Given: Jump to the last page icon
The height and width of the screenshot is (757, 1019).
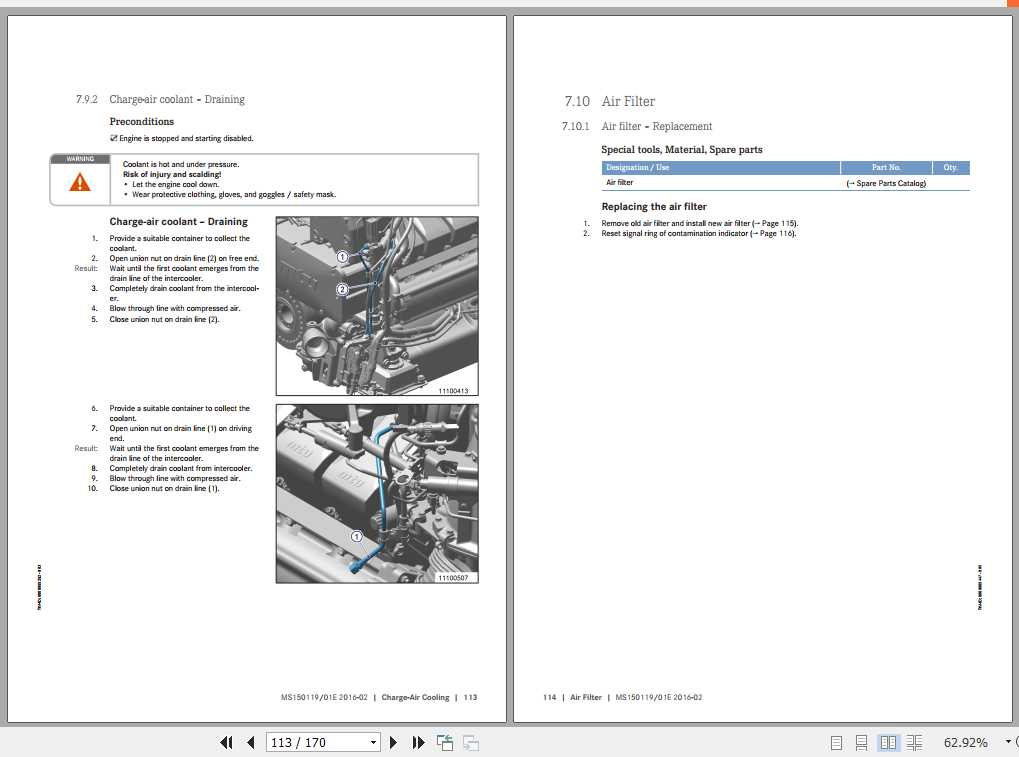Looking at the screenshot, I should coord(418,742).
